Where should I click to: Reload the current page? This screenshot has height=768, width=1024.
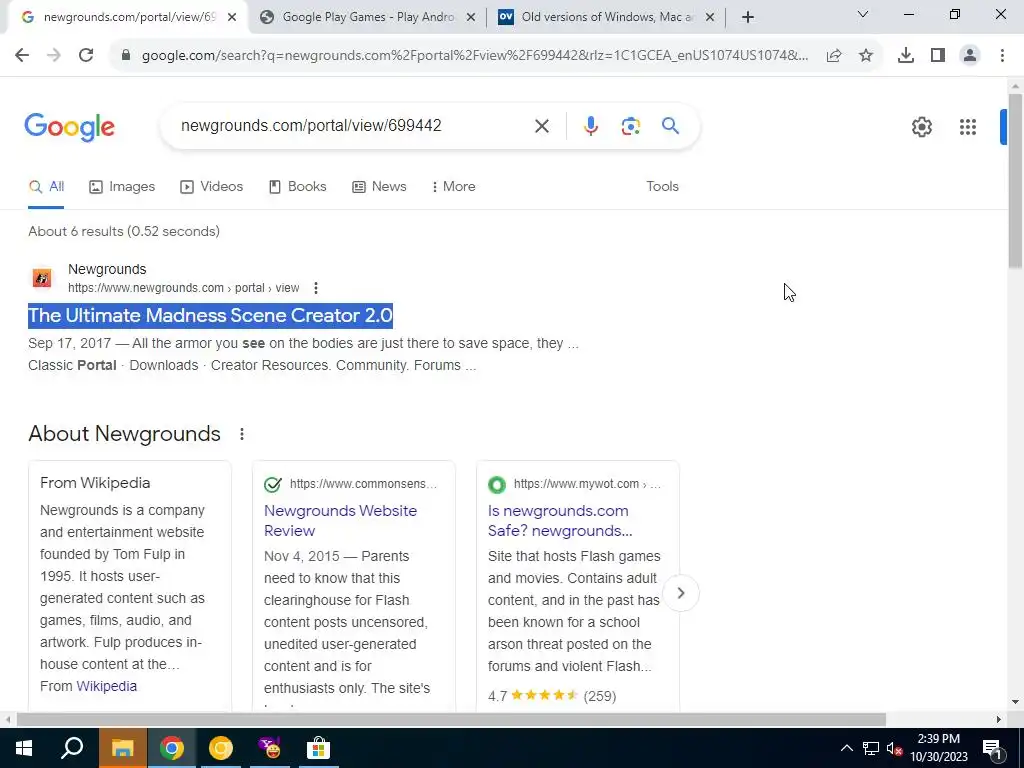click(86, 55)
